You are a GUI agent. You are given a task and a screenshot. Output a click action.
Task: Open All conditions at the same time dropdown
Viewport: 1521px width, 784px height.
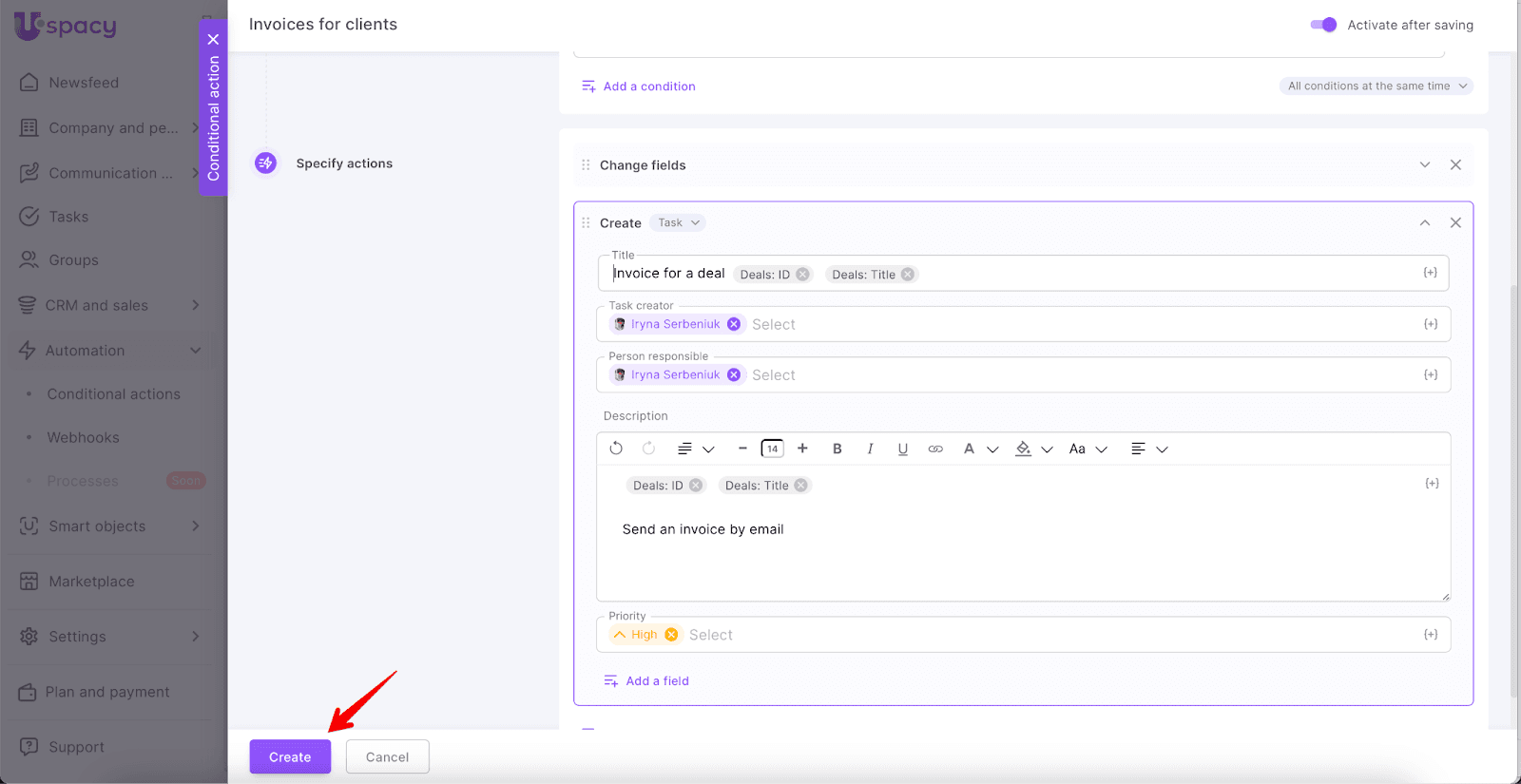point(1377,86)
